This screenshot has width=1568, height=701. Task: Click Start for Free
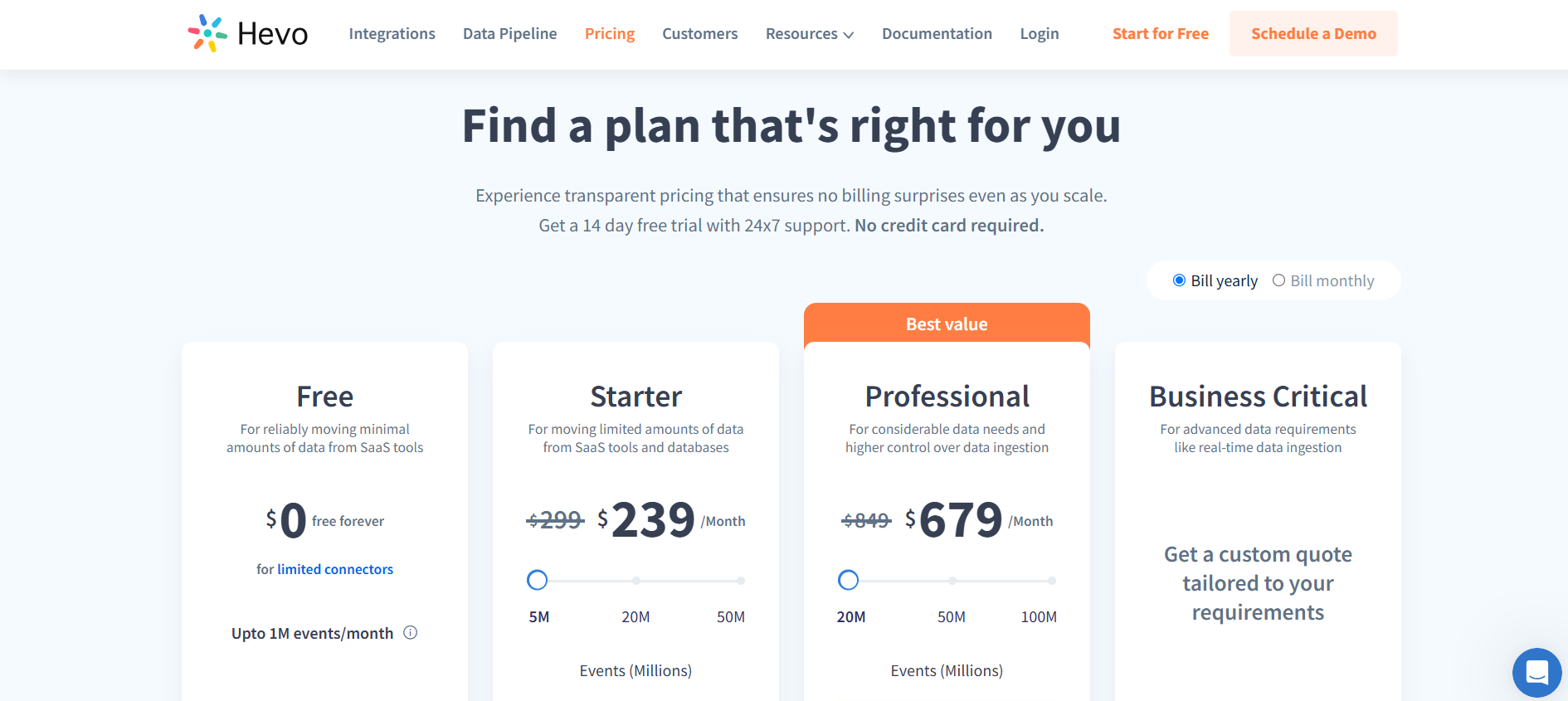tap(1160, 33)
